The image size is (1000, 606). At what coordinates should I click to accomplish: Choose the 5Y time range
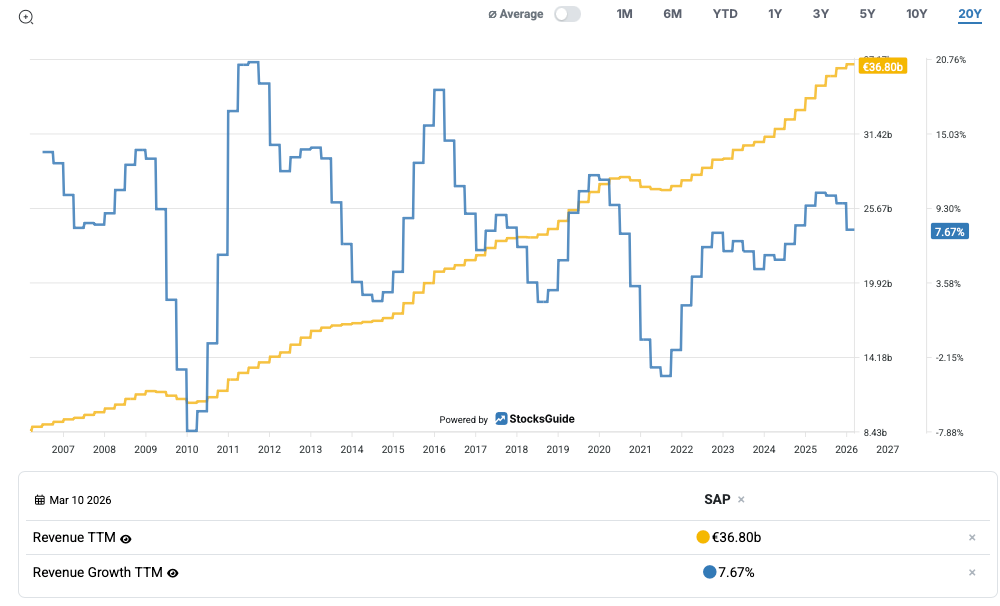pos(867,14)
